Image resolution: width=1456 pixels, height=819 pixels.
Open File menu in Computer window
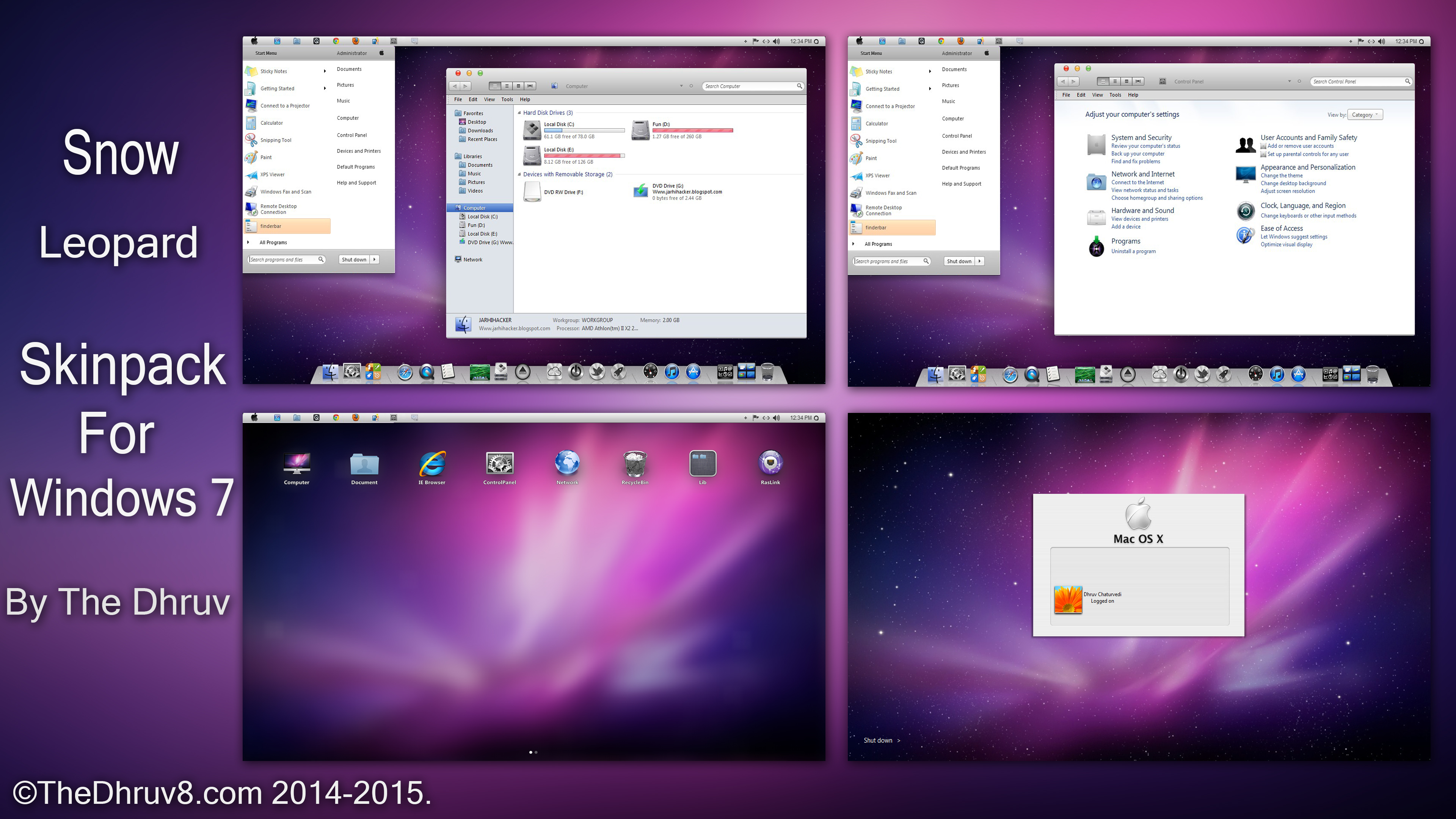click(458, 99)
